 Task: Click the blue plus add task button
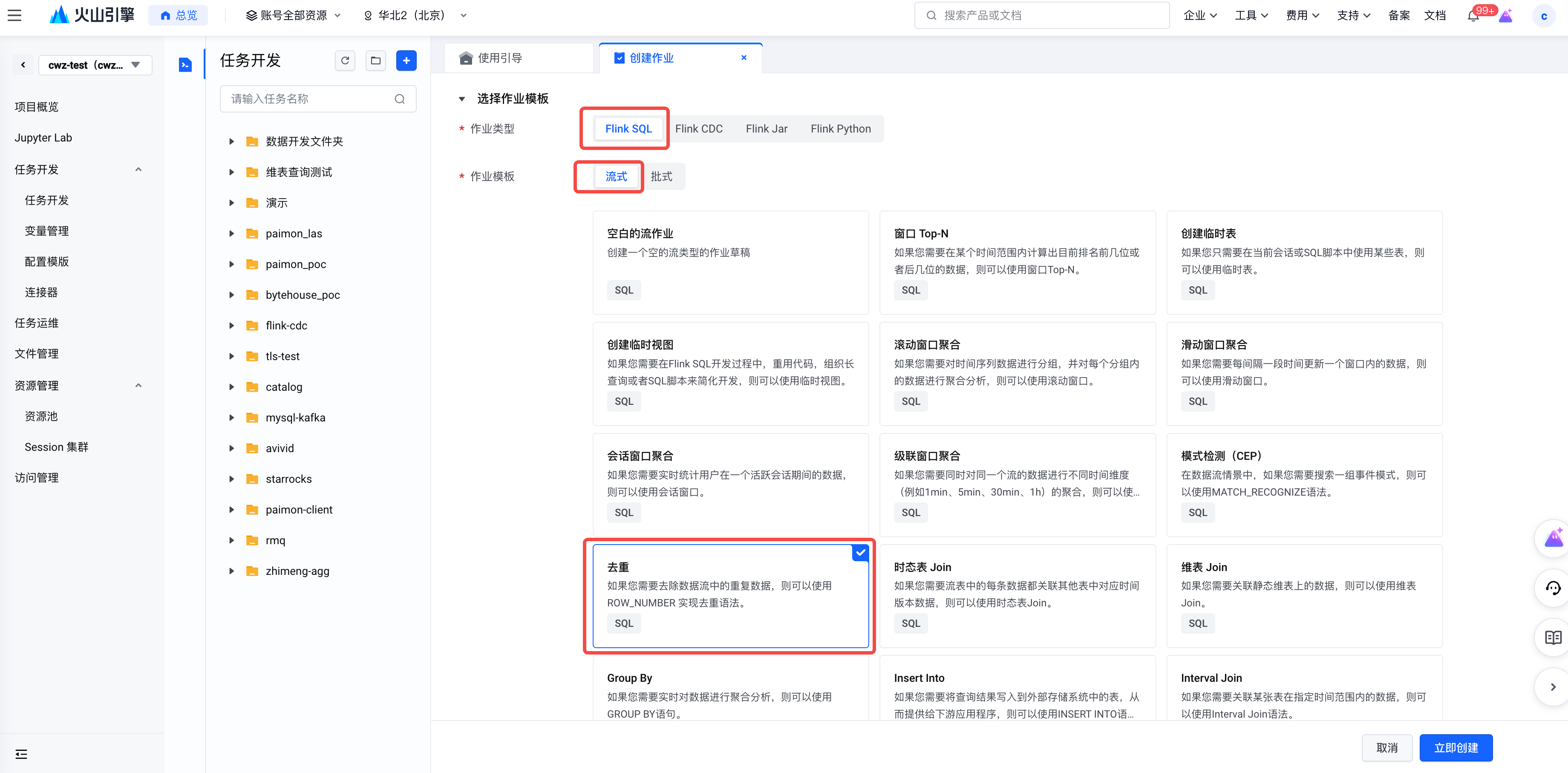pos(406,60)
